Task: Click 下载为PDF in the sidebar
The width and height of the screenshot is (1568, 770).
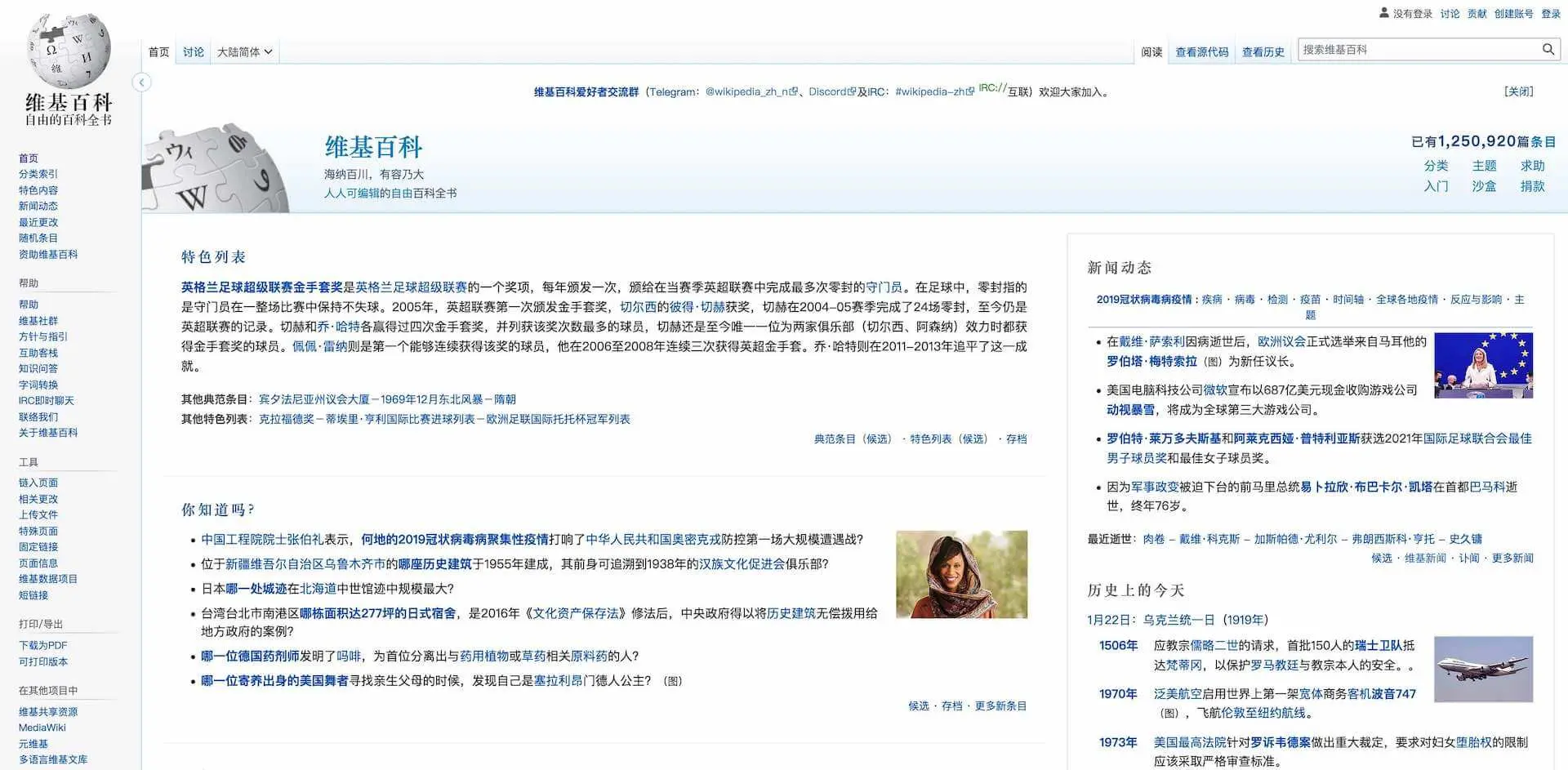Action: [42, 646]
